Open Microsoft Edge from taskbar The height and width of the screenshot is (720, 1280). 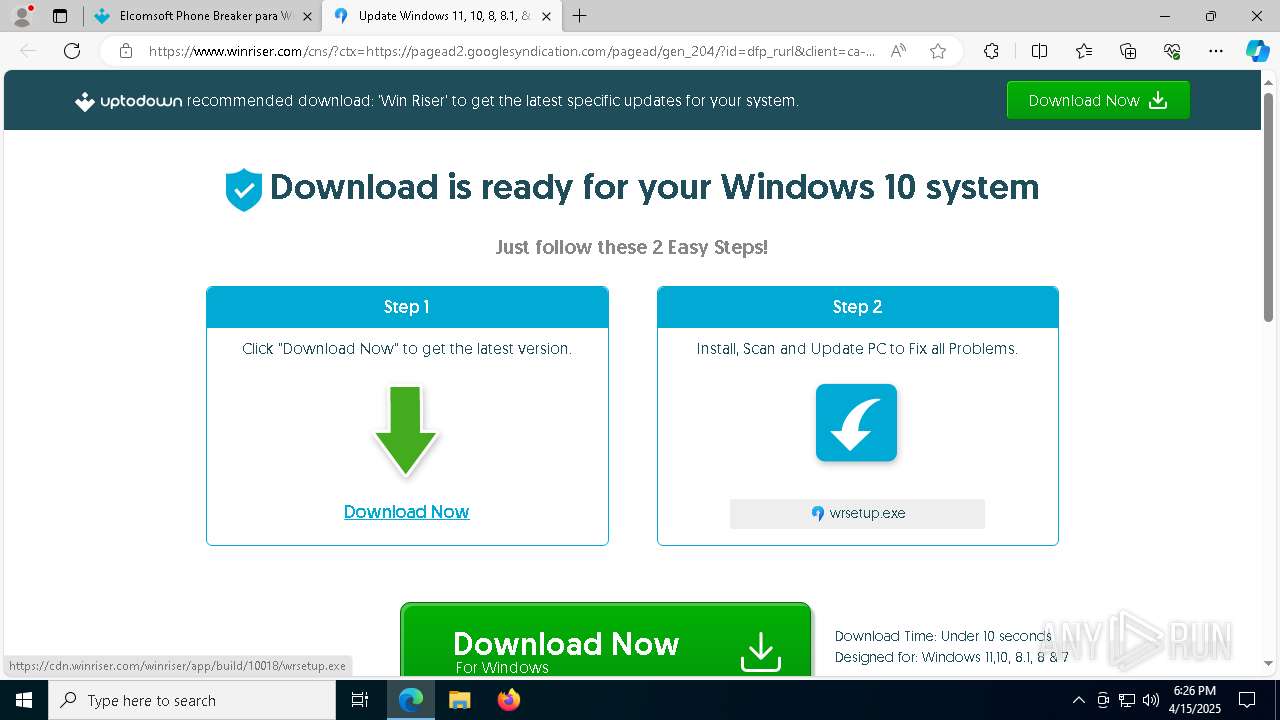click(411, 700)
